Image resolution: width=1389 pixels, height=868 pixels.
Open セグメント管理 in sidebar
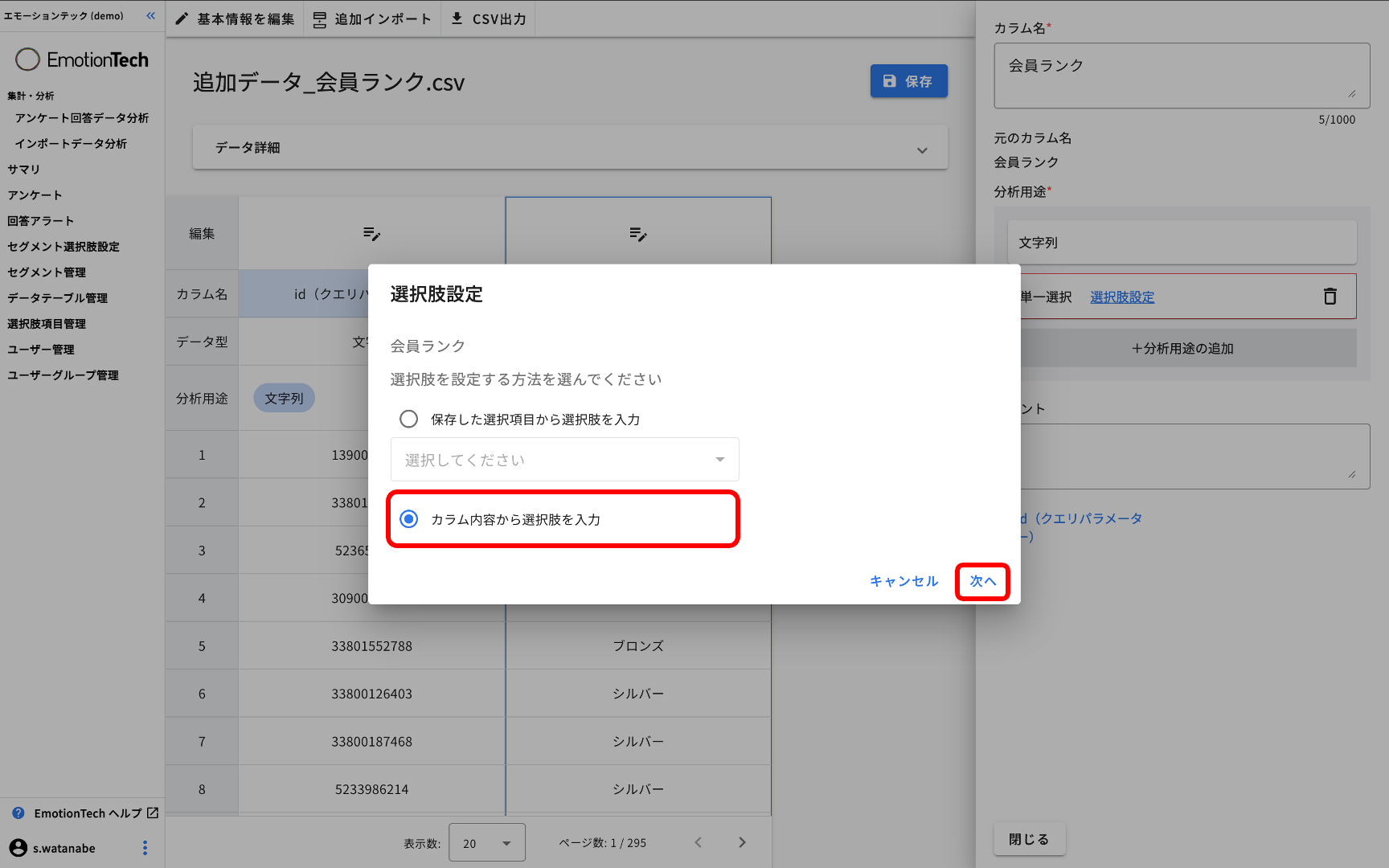point(47,272)
